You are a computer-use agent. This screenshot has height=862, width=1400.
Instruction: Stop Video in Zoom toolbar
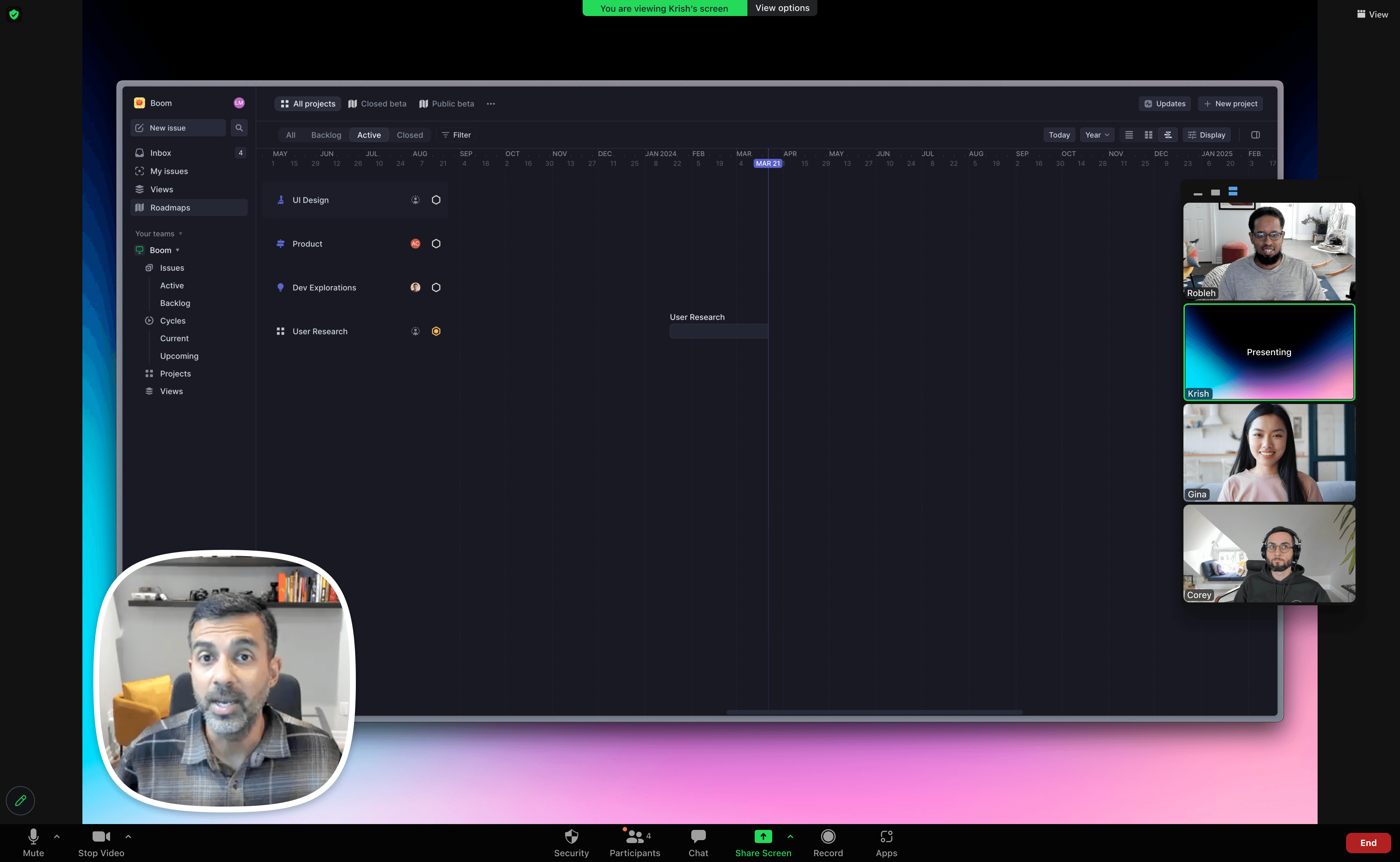pyautogui.click(x=101, y=843)
